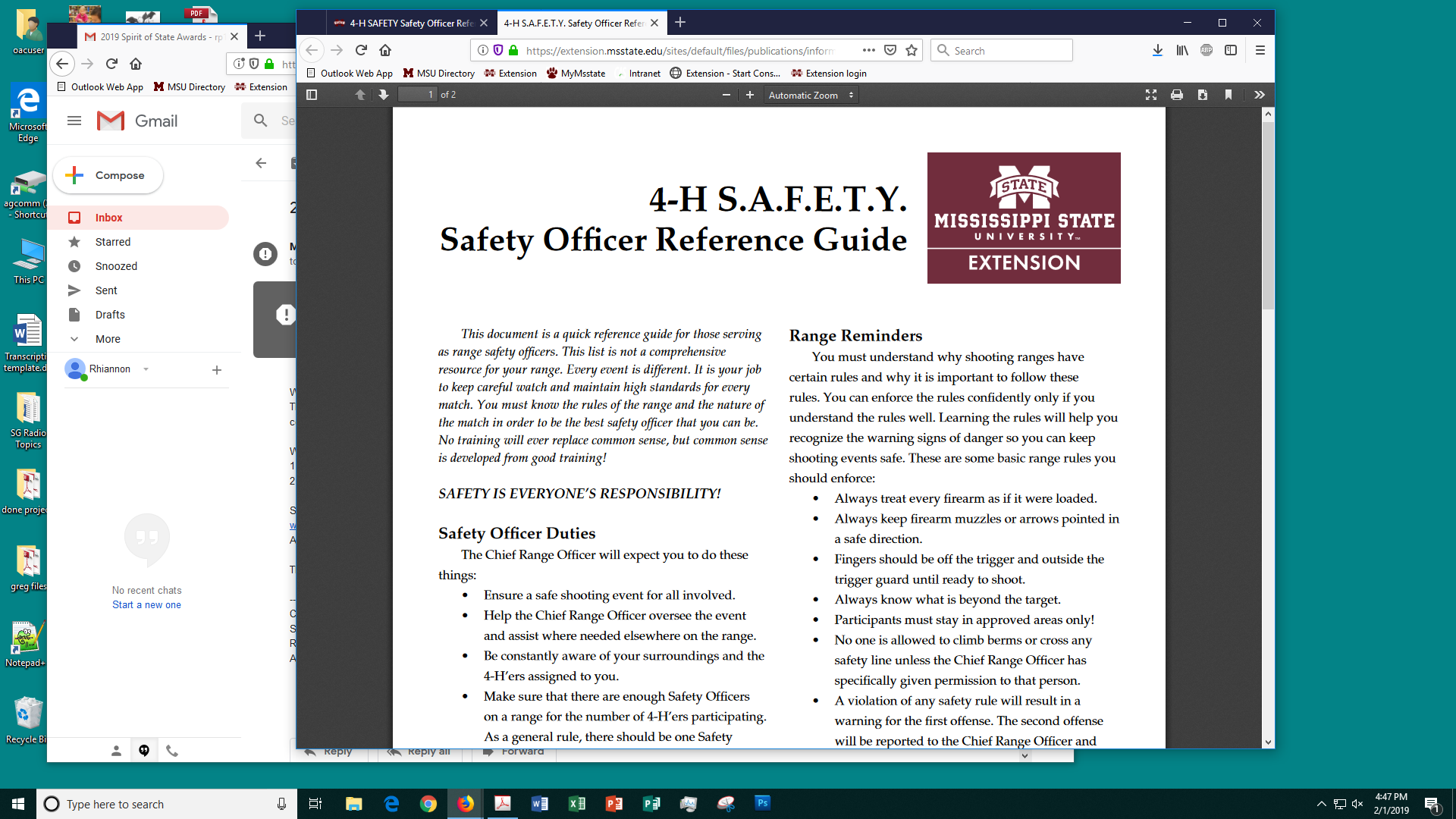Go back in Firefox window
This screenshot has width=1456, height=819.
tap(312, 50)
